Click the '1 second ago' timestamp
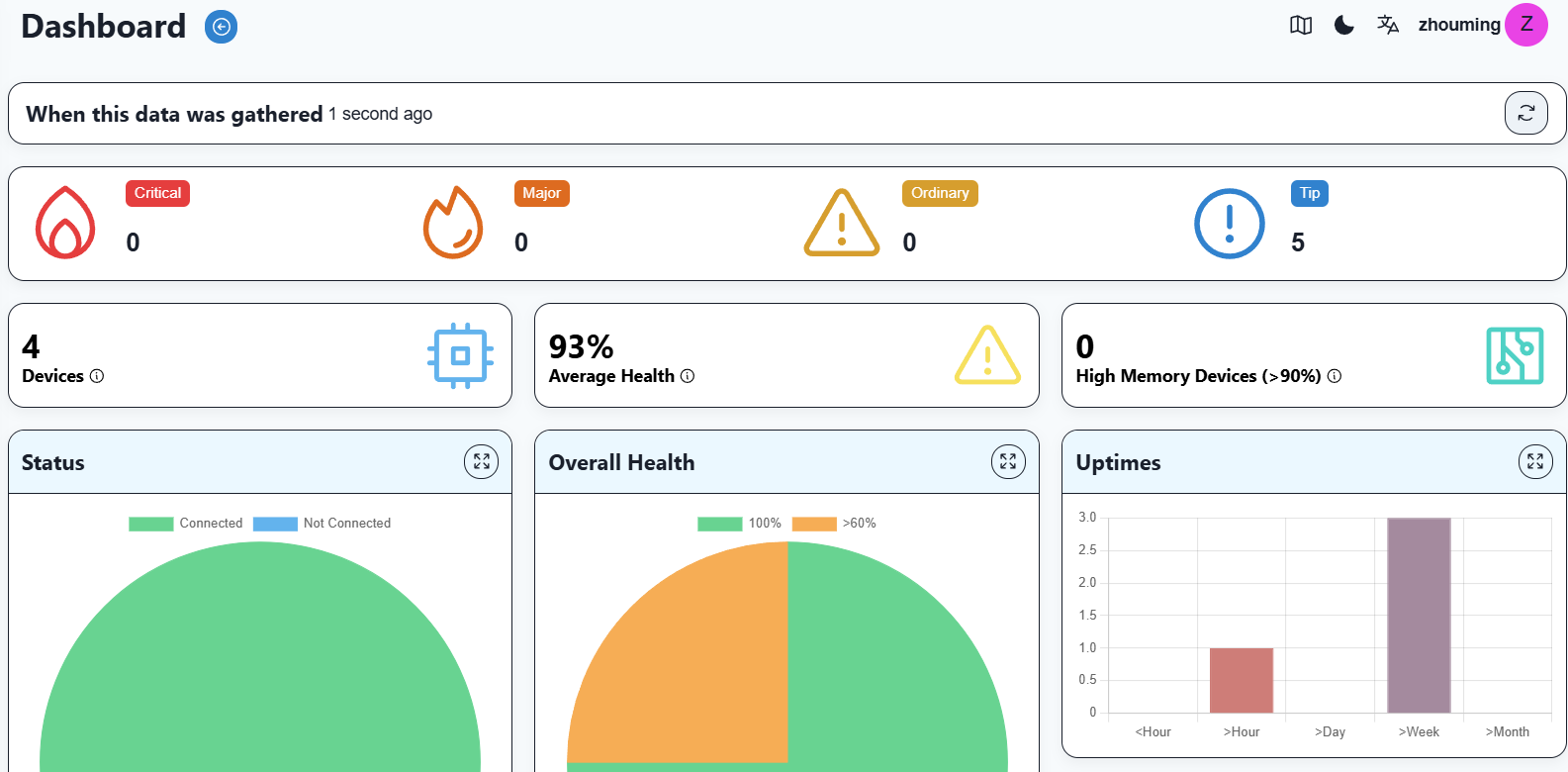1568x772 pixels. pyautogui.click(x=380, y=114)
